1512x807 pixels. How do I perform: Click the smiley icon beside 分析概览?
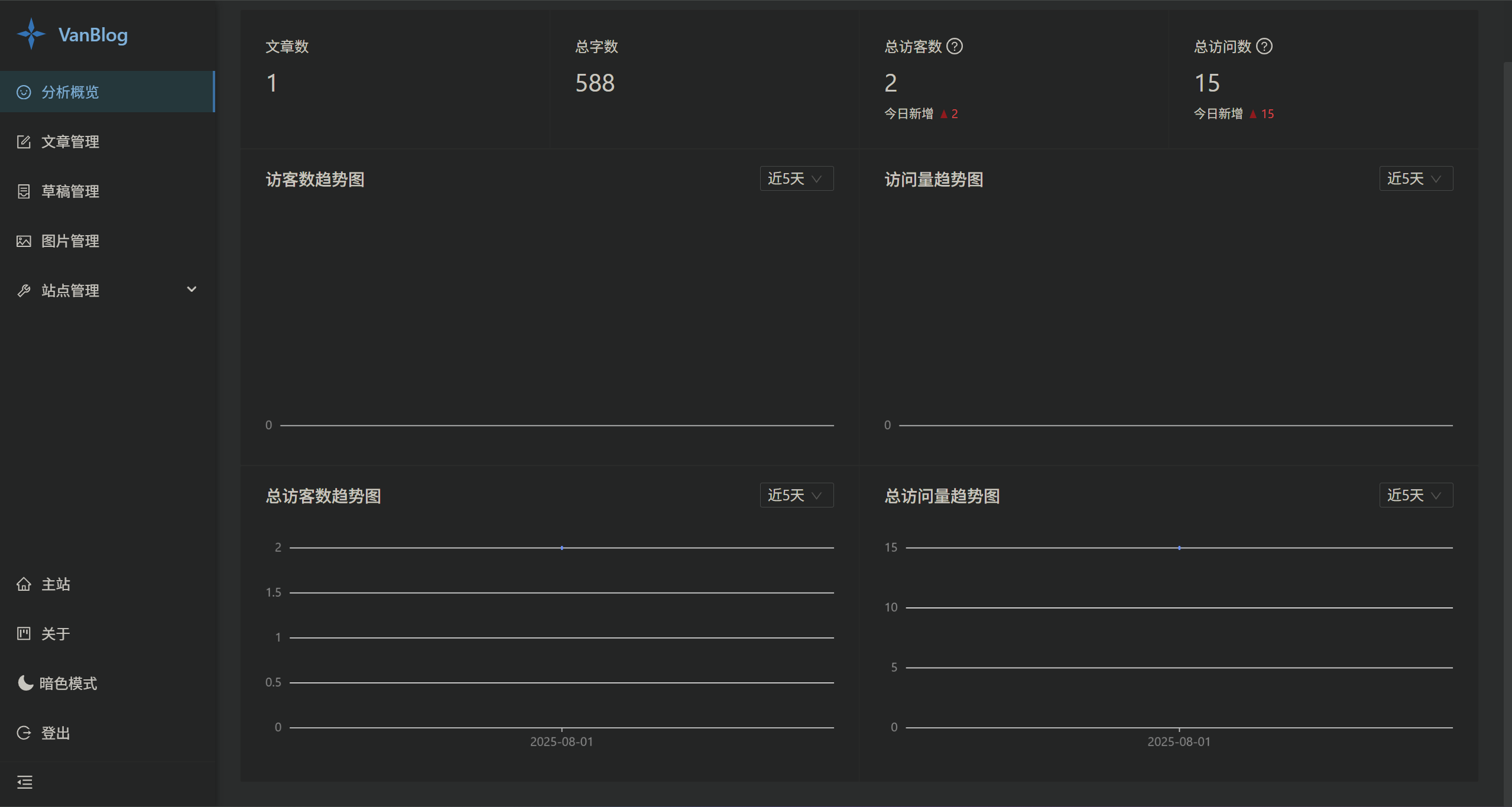[x=24, y=92]
